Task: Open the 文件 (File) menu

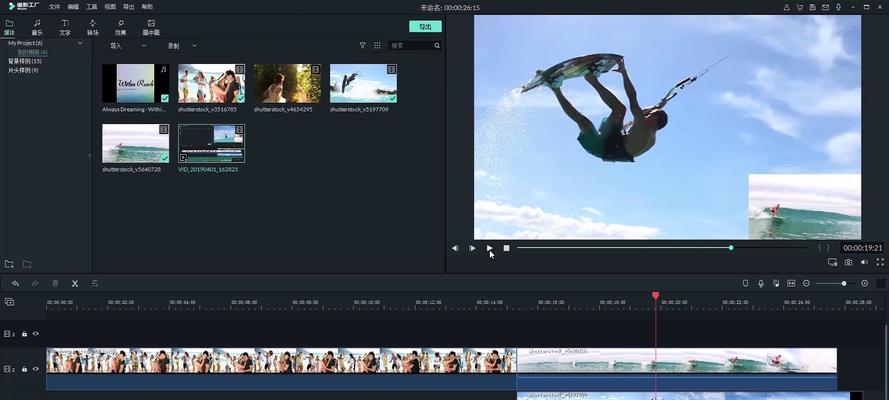Action: [54, 7]
